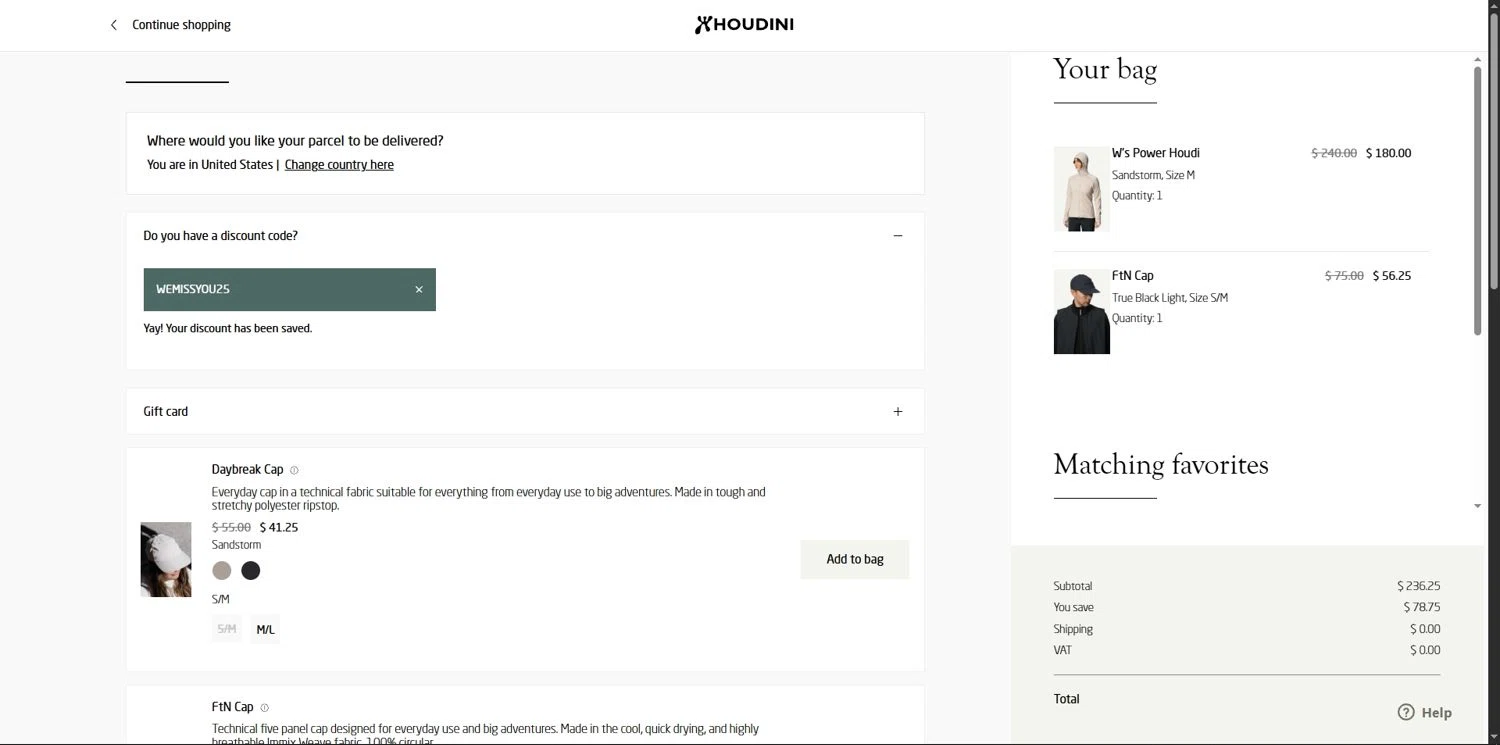Click the bag scrollbar down arrow
Image resolution: width=1500 pixels, height=745 pixels.
[x=1478, y=506]
